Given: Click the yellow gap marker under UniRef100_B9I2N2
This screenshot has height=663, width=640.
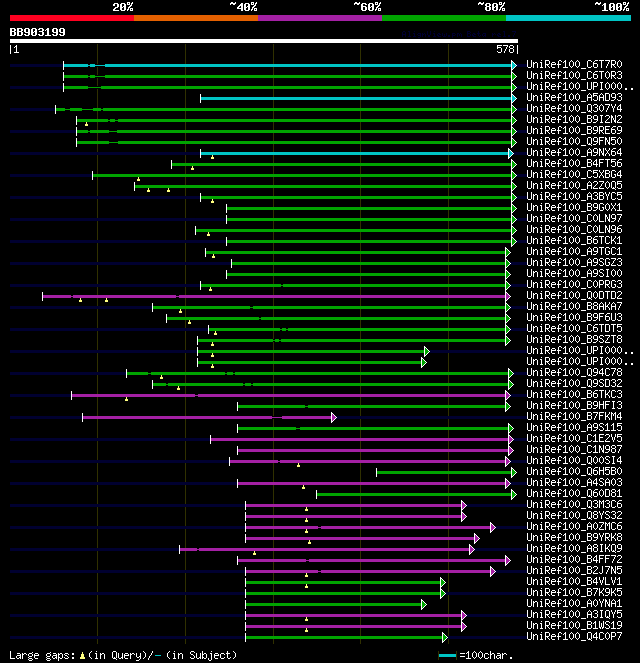Looking at the screenshot, I should tap(86, 124).
